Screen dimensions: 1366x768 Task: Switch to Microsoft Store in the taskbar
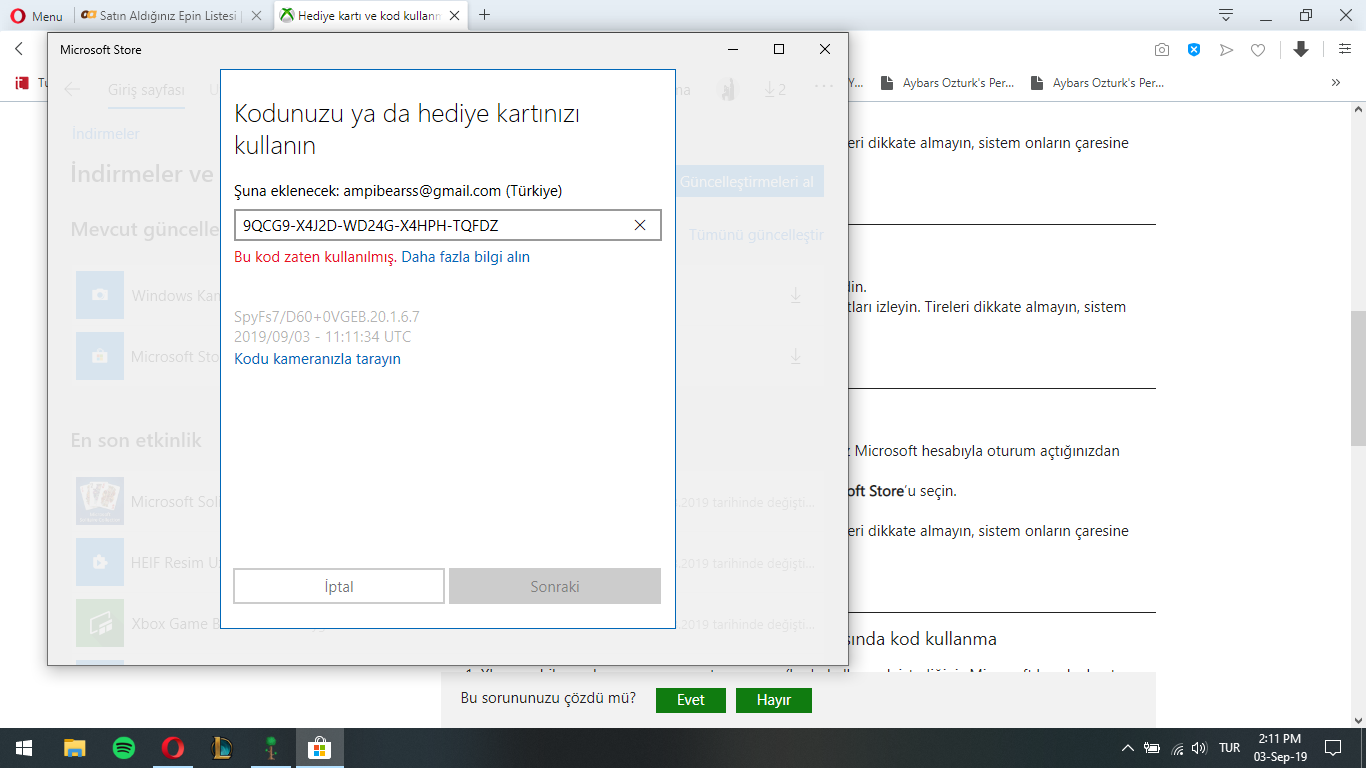(319, 748)
